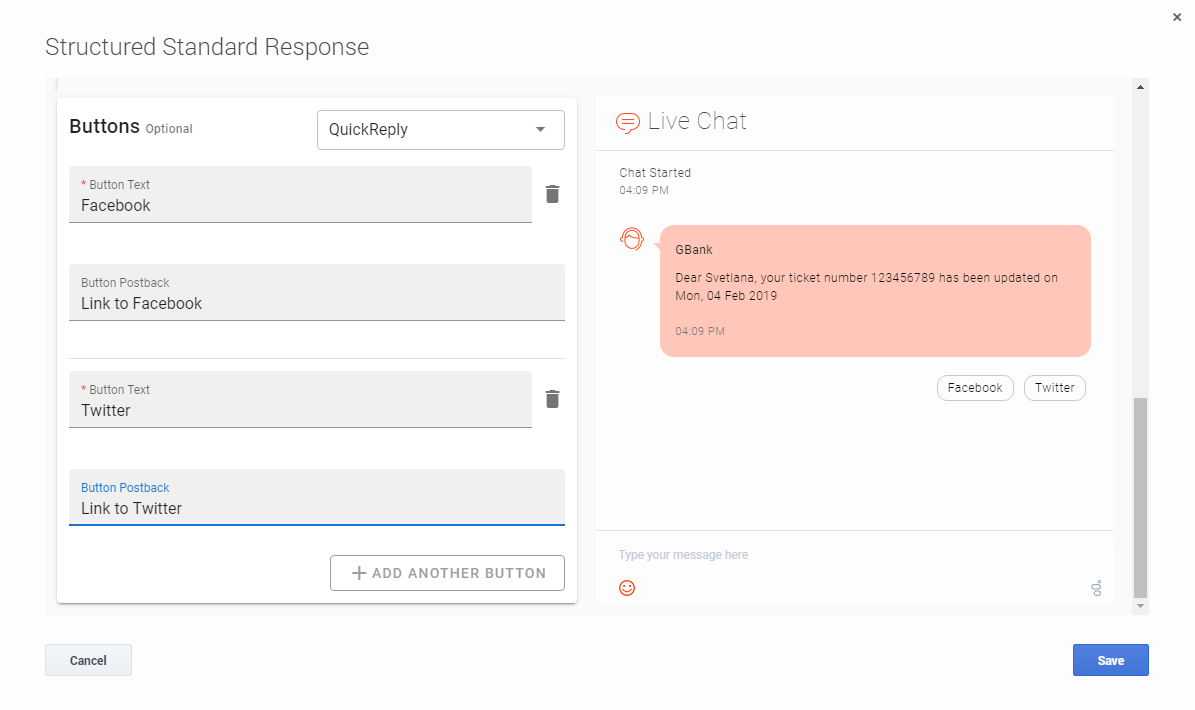Click the GBank agent avatar icon
Screen dimensions: 1195x710
point(632,239)
